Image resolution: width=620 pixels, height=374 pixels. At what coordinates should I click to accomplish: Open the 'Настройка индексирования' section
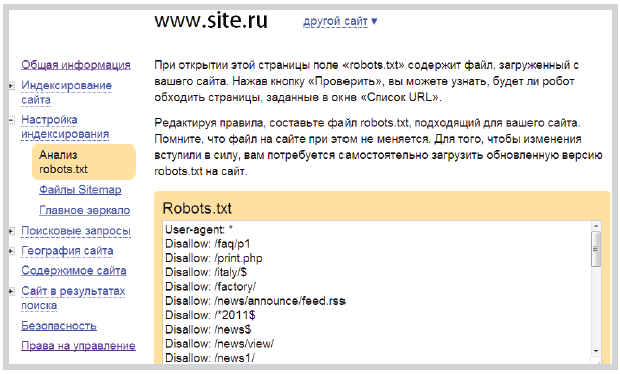tap(65, 127)
